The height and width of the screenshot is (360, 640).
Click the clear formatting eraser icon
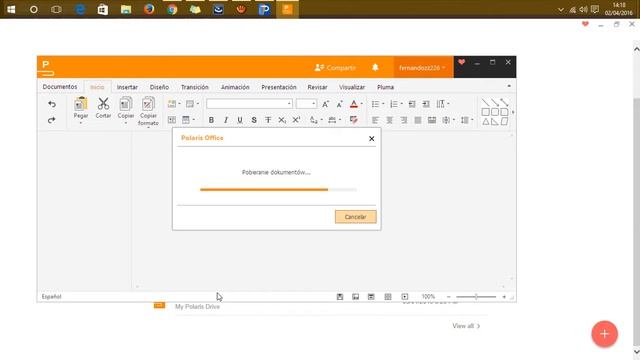pyautogui.click(x=353, y=120)
